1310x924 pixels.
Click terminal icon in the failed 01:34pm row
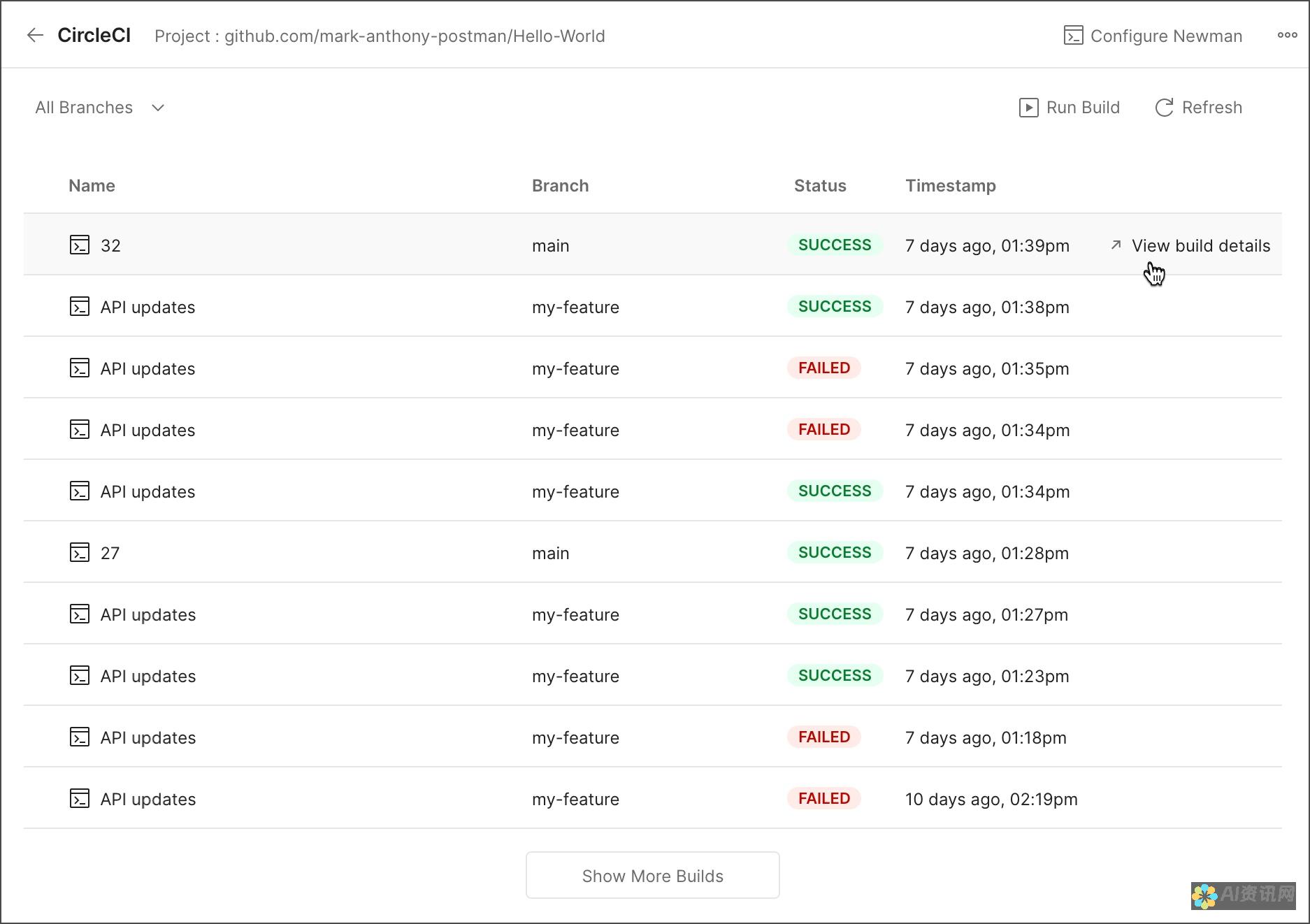pyautogui.click(x=80, y=430)
